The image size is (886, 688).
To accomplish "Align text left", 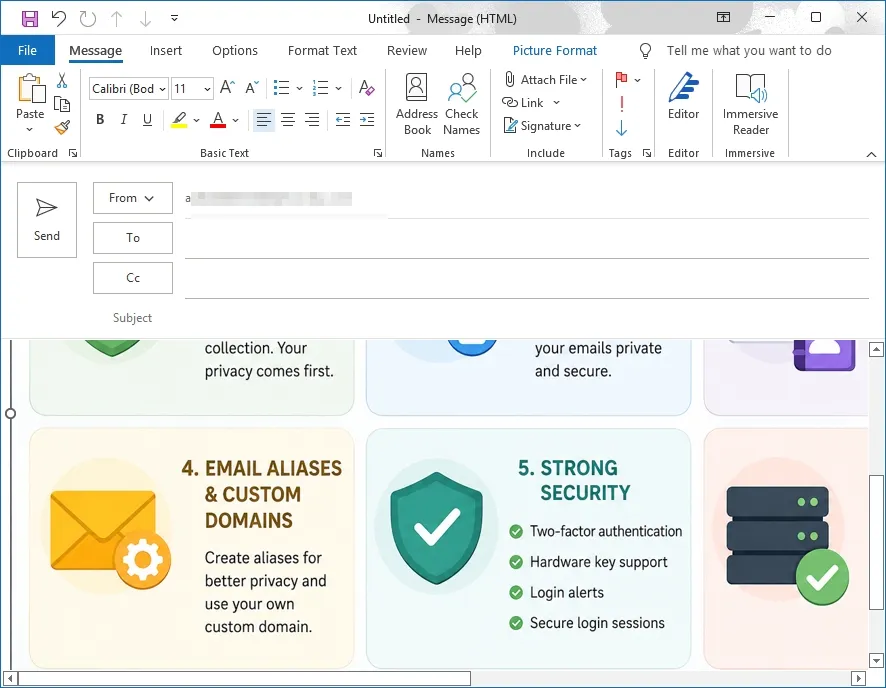I will pos(263,119).
